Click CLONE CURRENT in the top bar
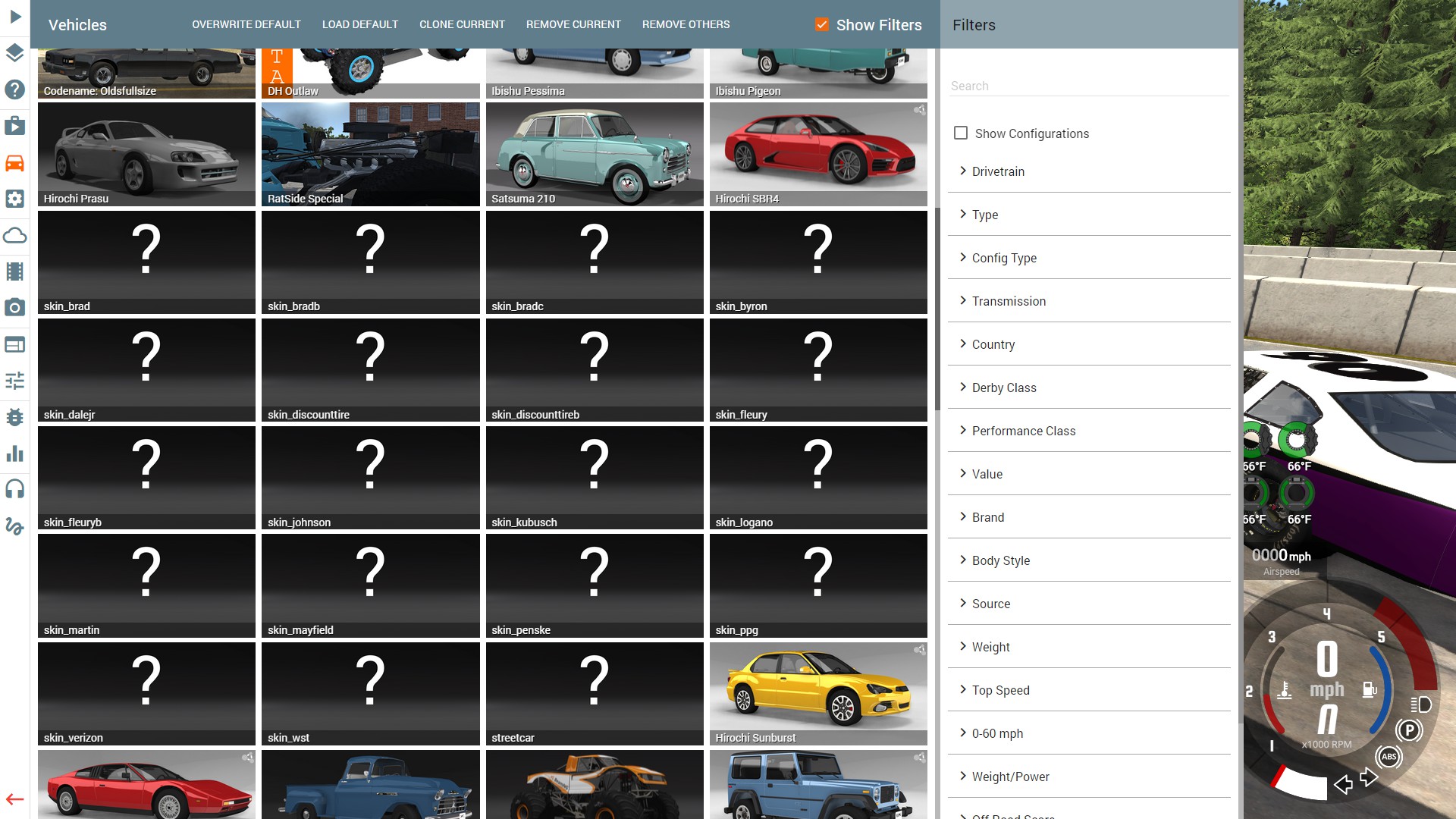Image resolution: width=1456 pixels, height=819 pixels. tap(462, 24)
